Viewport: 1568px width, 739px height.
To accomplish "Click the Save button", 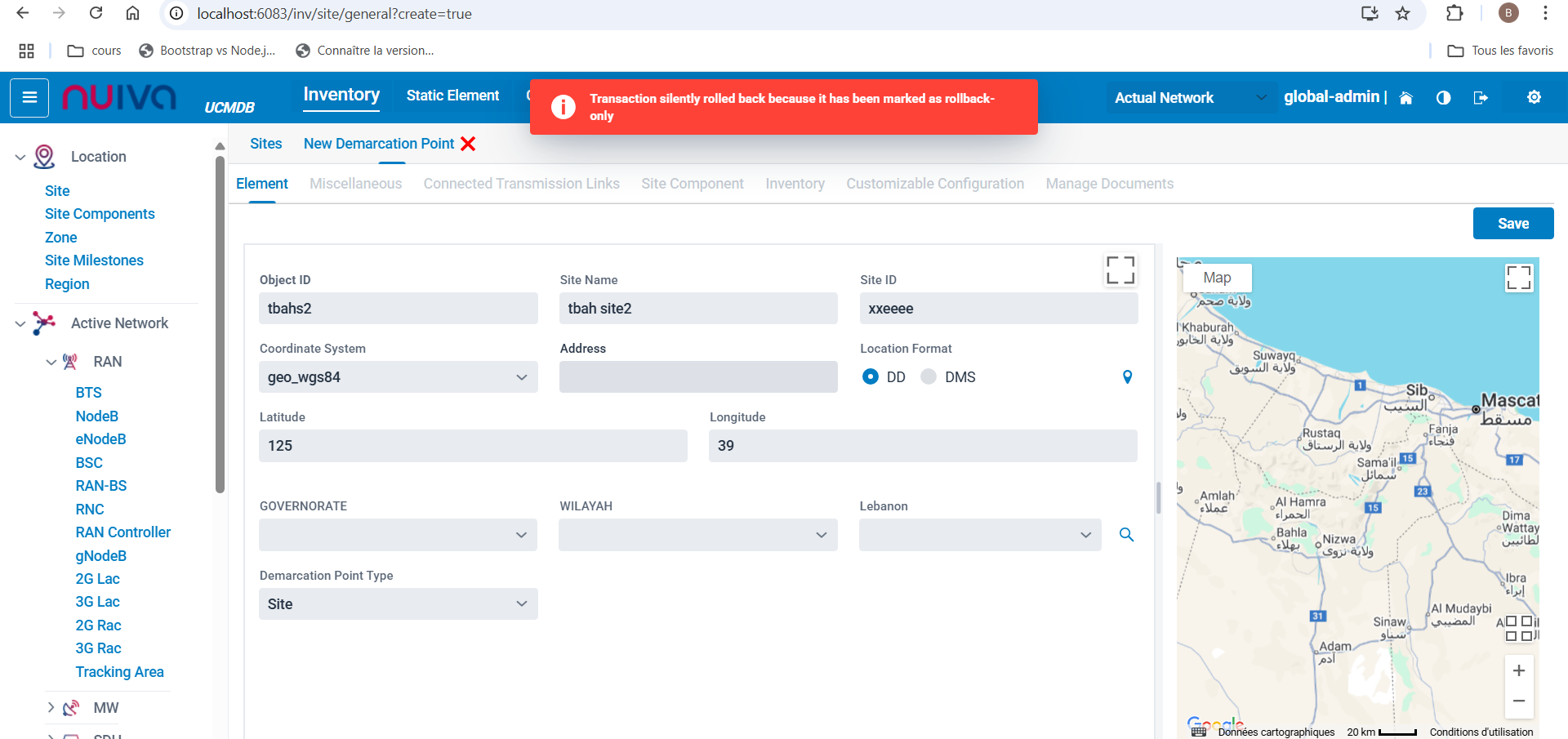I will [x=1512, y=224].
